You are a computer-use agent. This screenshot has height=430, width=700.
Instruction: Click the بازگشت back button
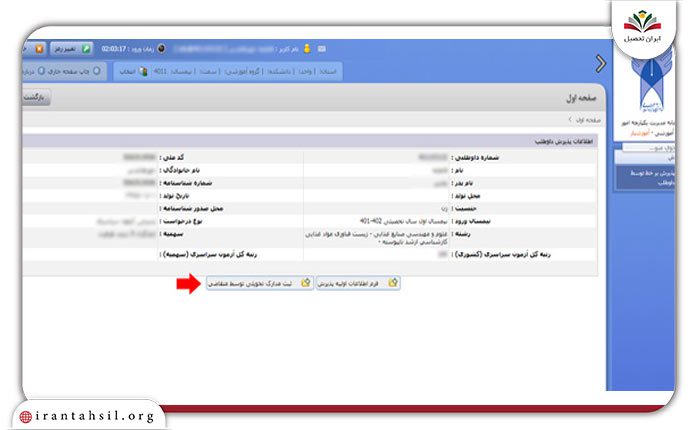pyautogui.click(x=36, y=97)
